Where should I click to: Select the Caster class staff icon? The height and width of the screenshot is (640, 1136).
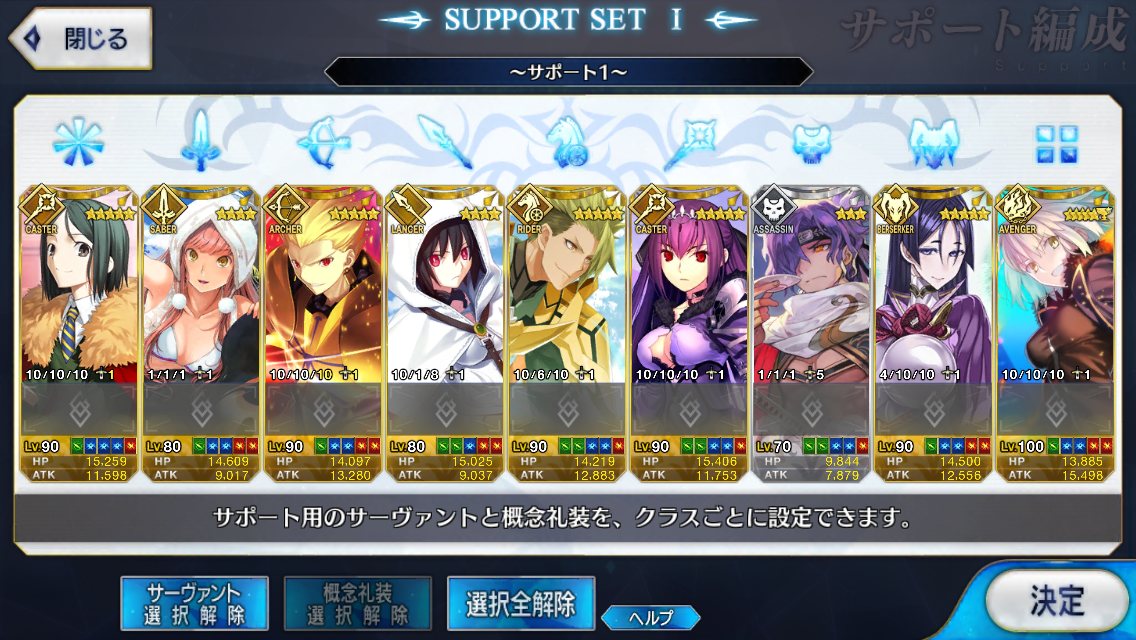pyautogui.click(x=690, y=142)
